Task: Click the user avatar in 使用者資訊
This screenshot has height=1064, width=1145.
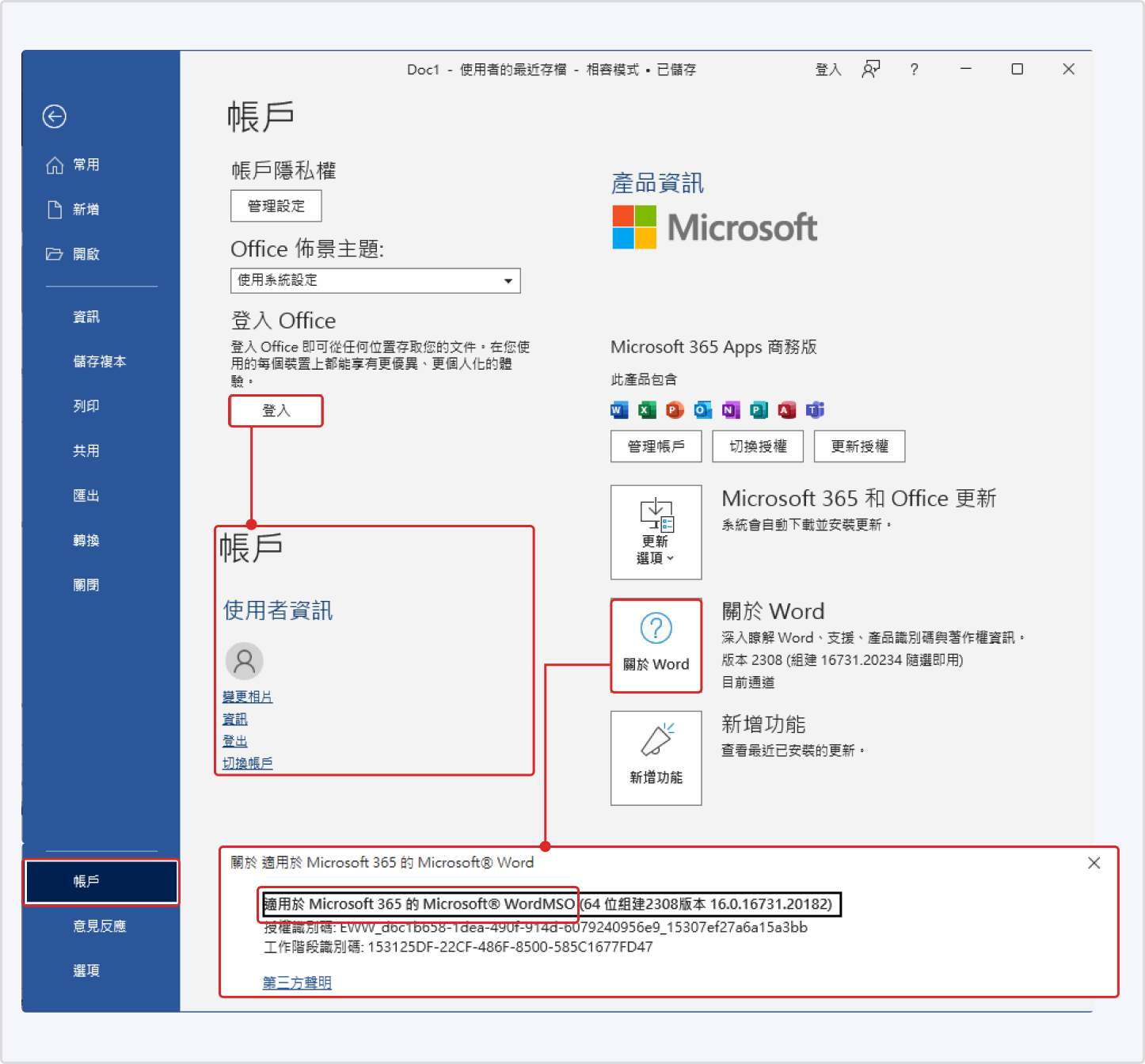Action: 244,661
